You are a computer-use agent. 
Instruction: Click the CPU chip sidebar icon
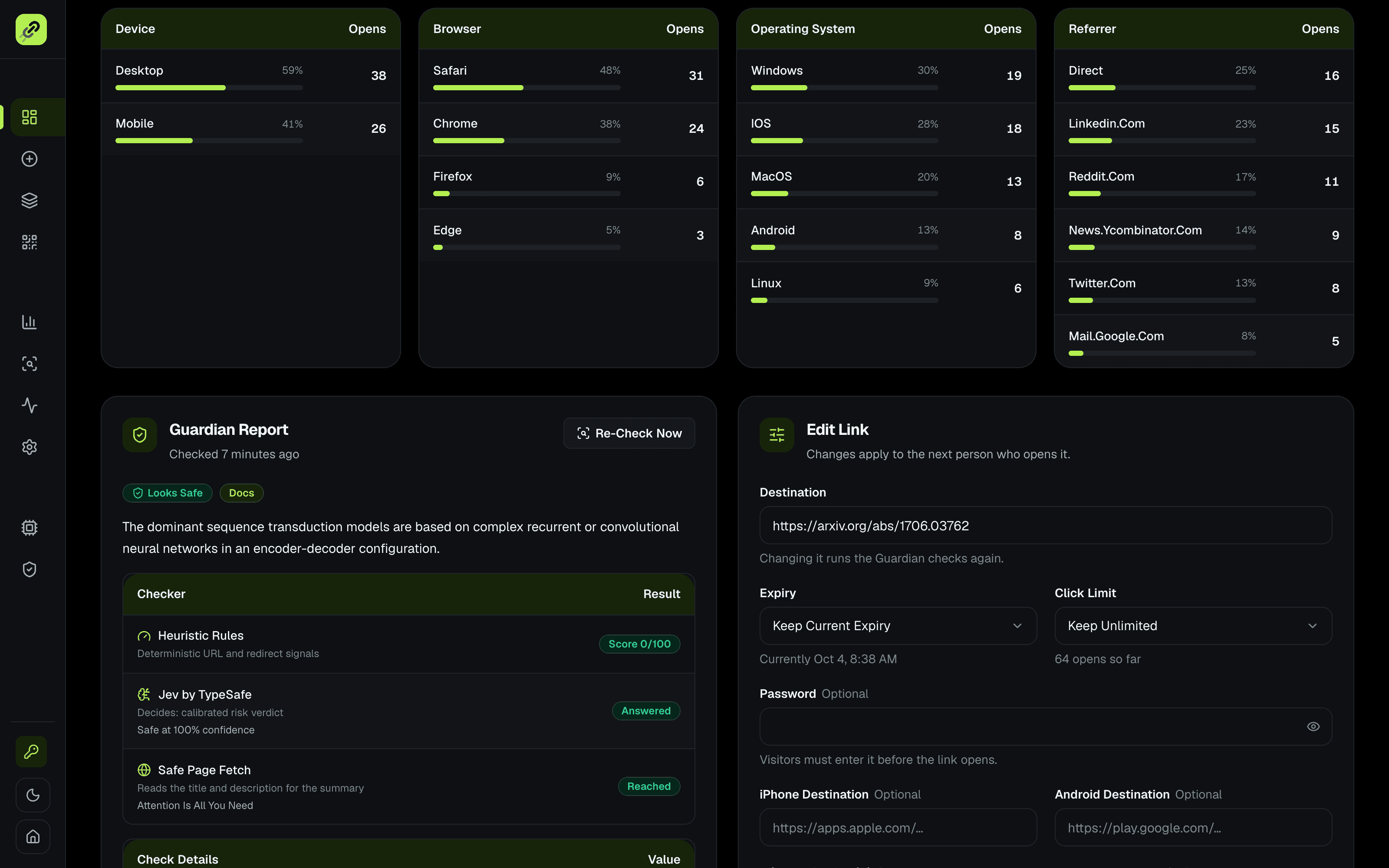[29, 528]
